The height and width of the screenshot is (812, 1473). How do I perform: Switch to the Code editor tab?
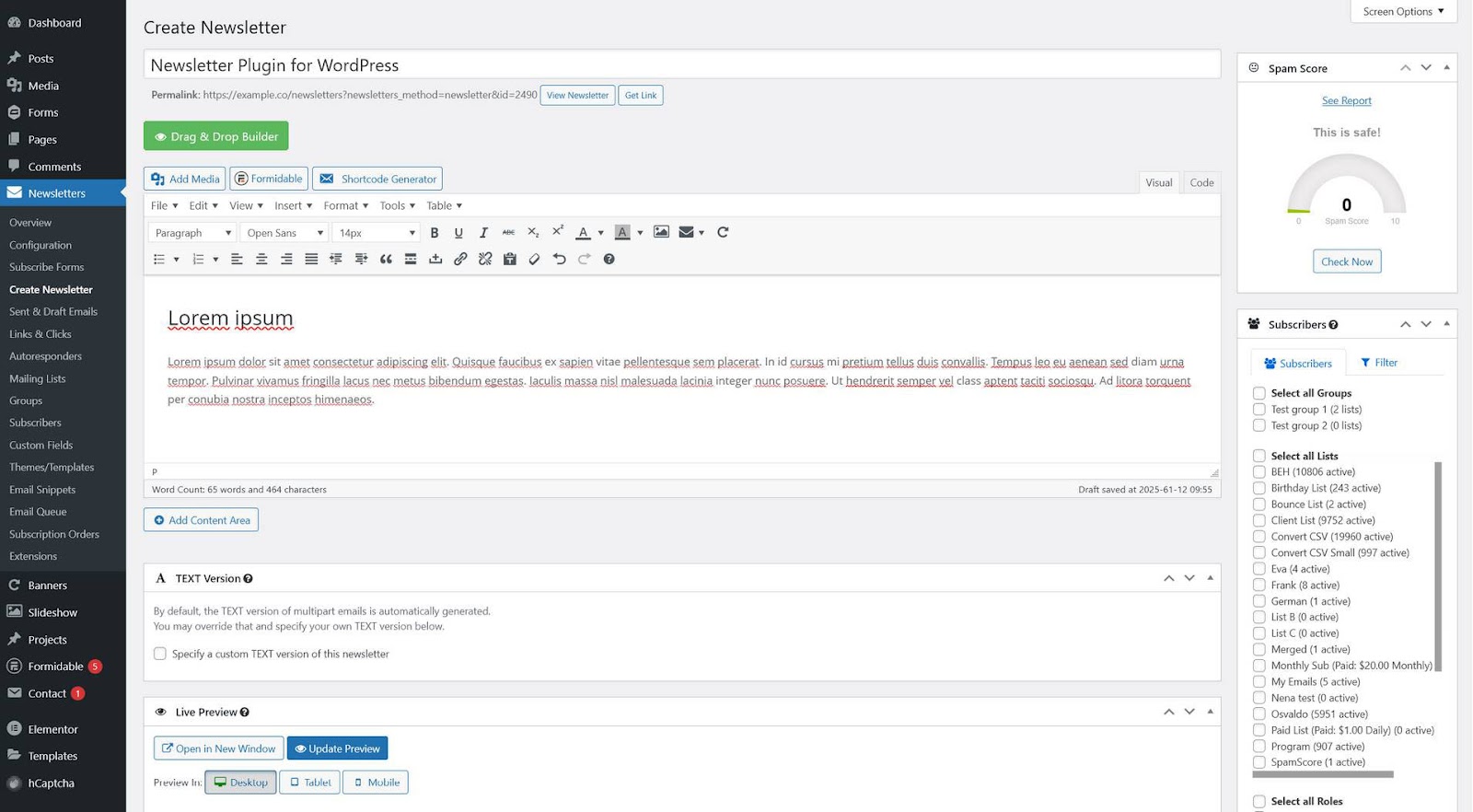1201,182
